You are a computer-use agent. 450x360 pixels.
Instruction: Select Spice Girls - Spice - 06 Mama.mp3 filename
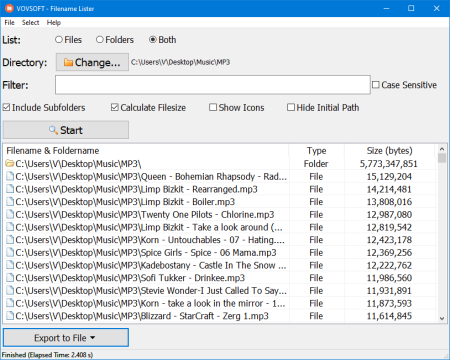(146, 252)
